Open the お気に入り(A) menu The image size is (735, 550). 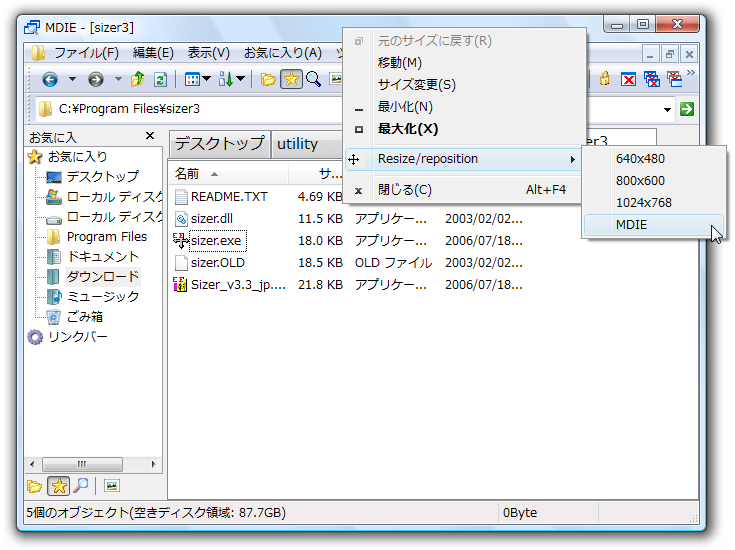click(x=283, y=53)
